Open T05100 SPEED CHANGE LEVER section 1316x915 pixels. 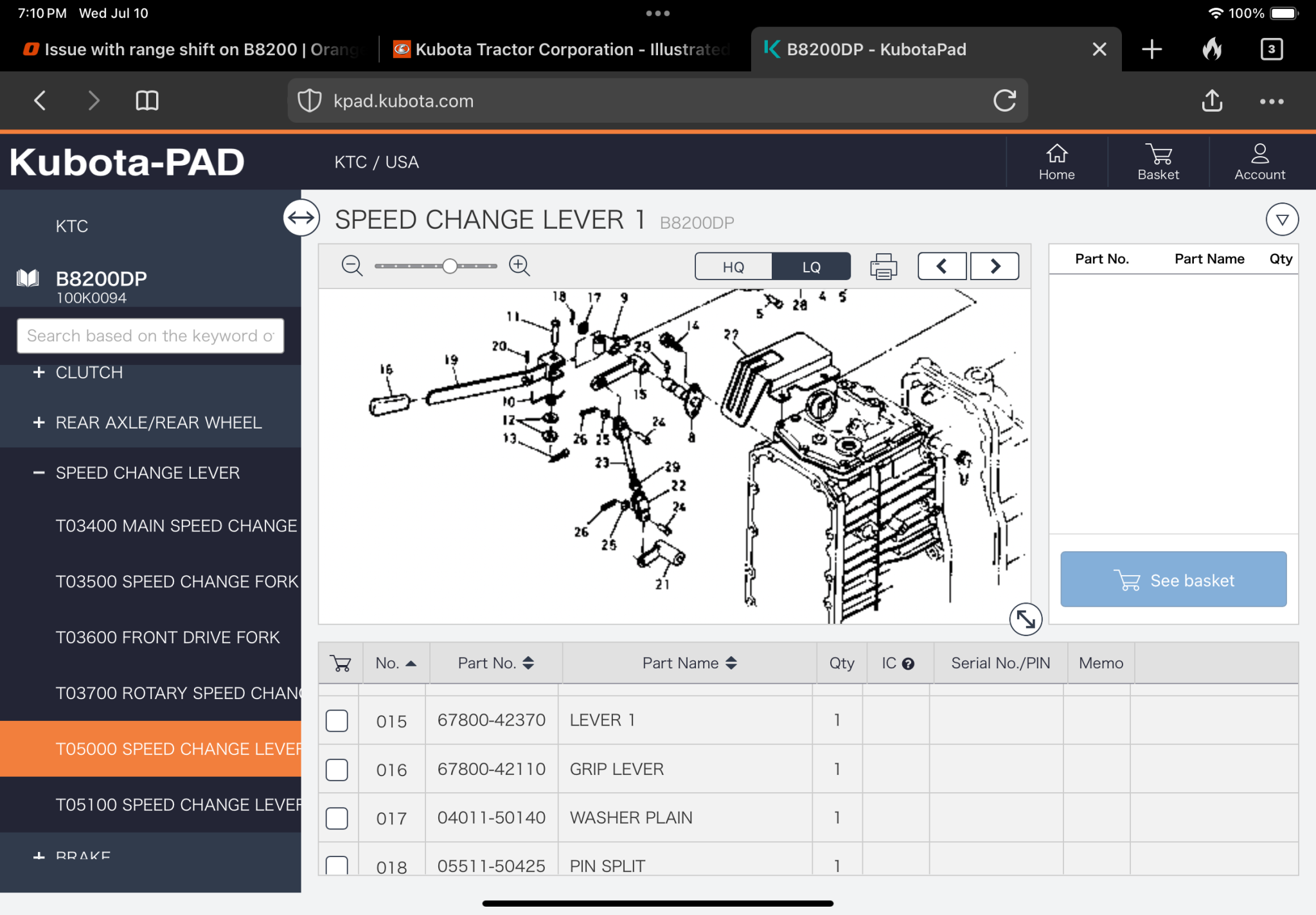pos(178,805)
